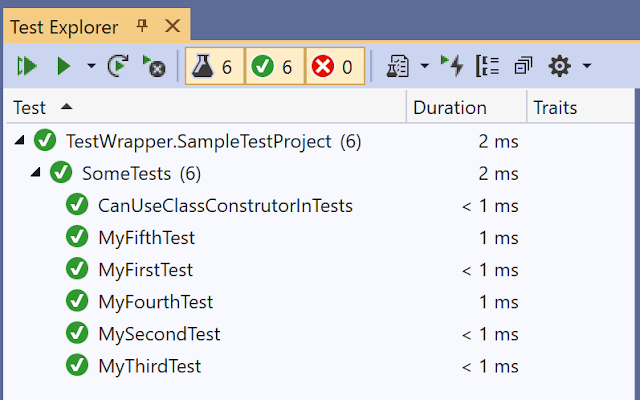Repeat the last test run
The width and height of the screenshot is (640, 400).
(118, 66)
